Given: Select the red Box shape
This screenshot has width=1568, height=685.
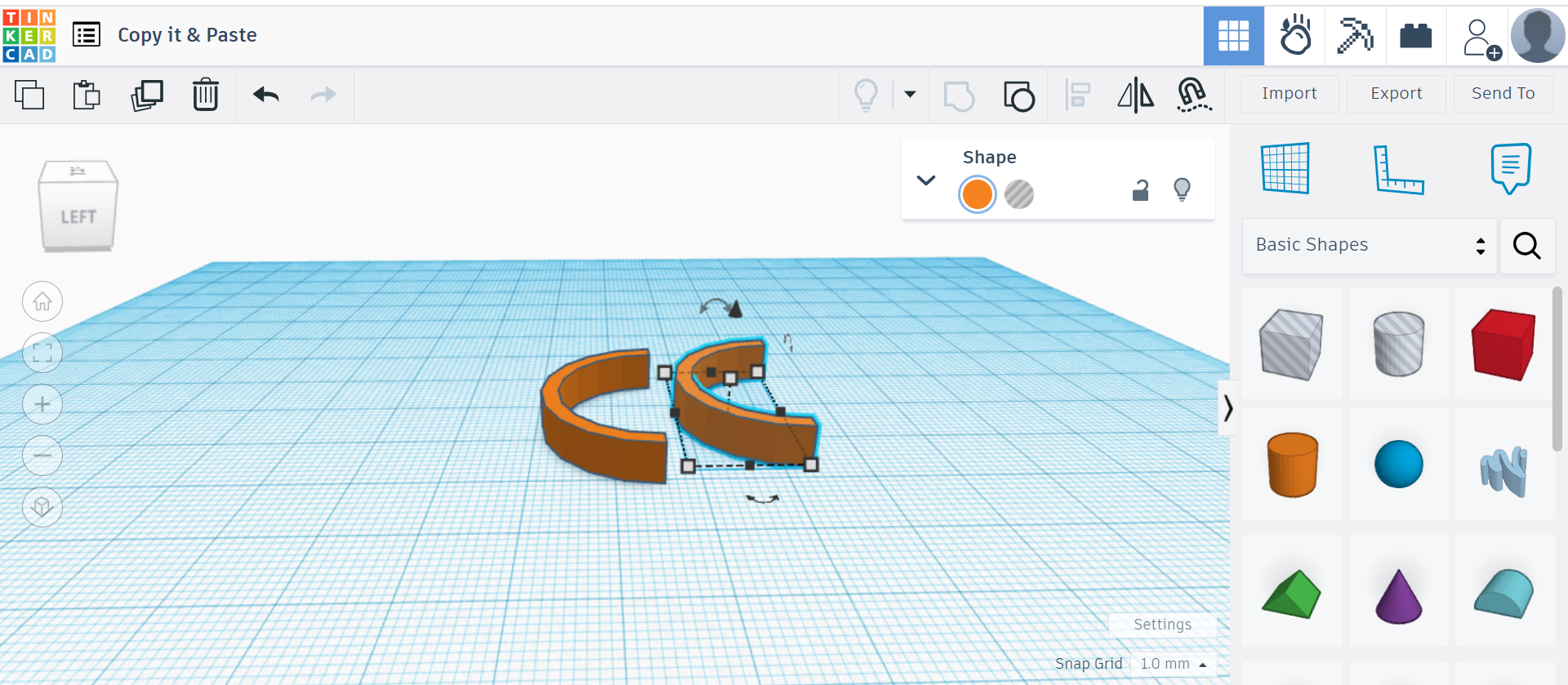Looking at the screenshot, I should click(1503, 344).
